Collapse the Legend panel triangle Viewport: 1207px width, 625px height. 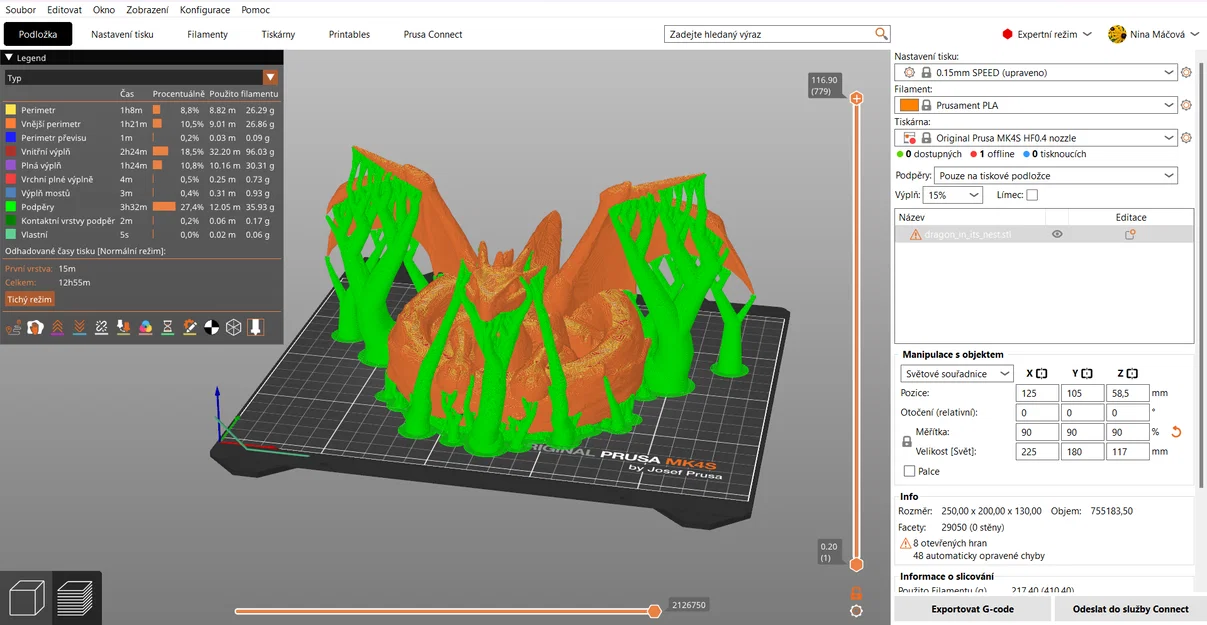click(9, 58)
